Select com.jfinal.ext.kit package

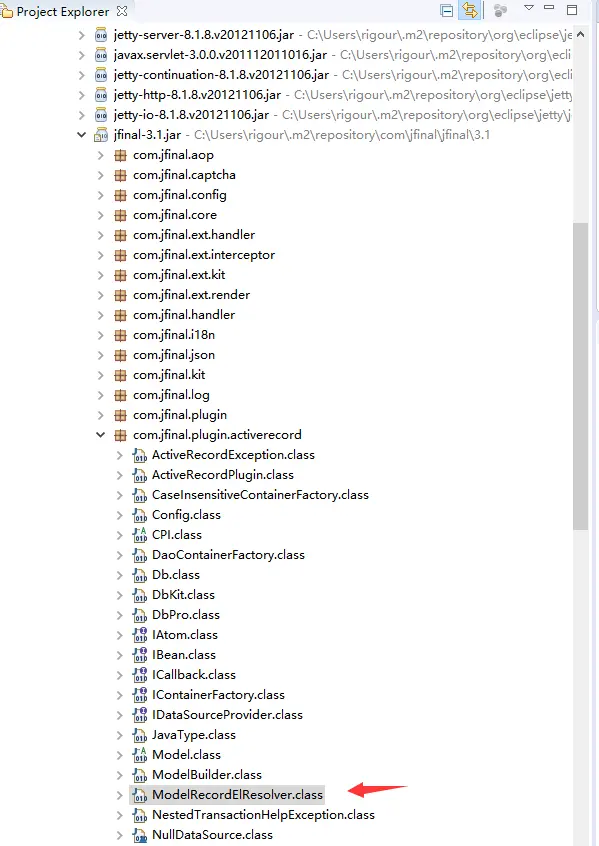tap(179, 275)
